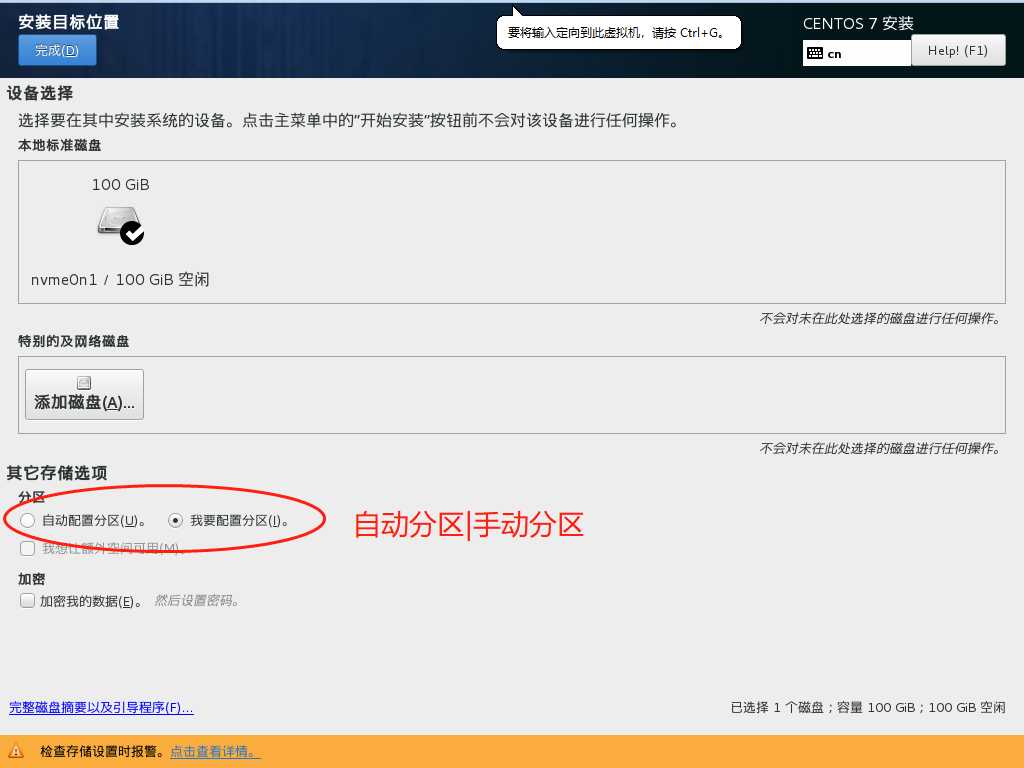Click the cn keyboard layout indicator
This screenshot has width=1024, height=768.
click(x=856, y=54)
